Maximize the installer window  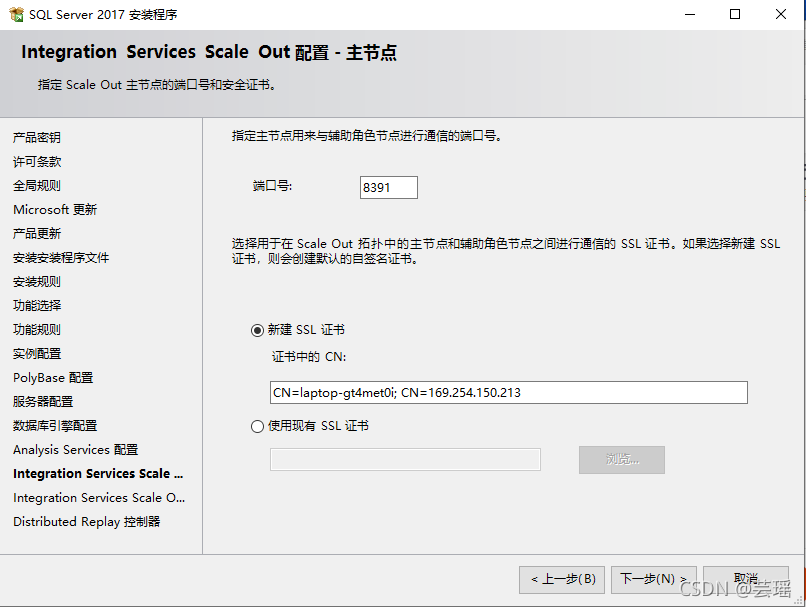point(735,14)
